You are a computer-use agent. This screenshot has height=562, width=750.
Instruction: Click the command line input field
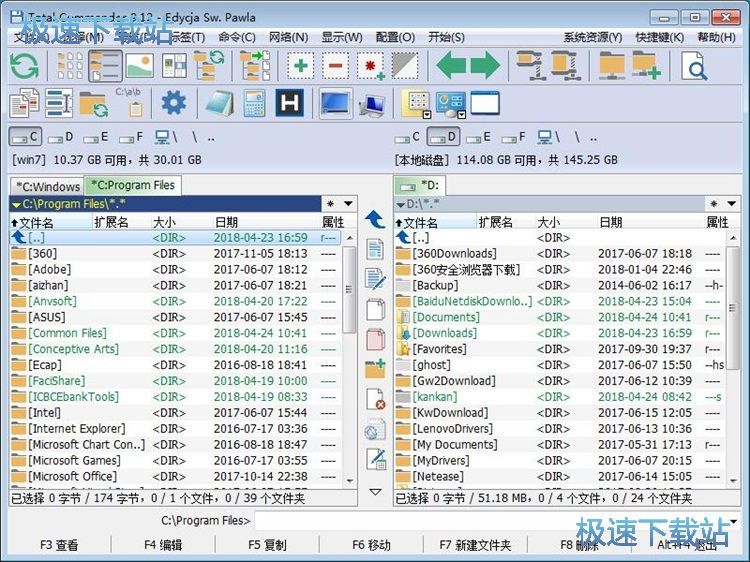click(492, 521)
